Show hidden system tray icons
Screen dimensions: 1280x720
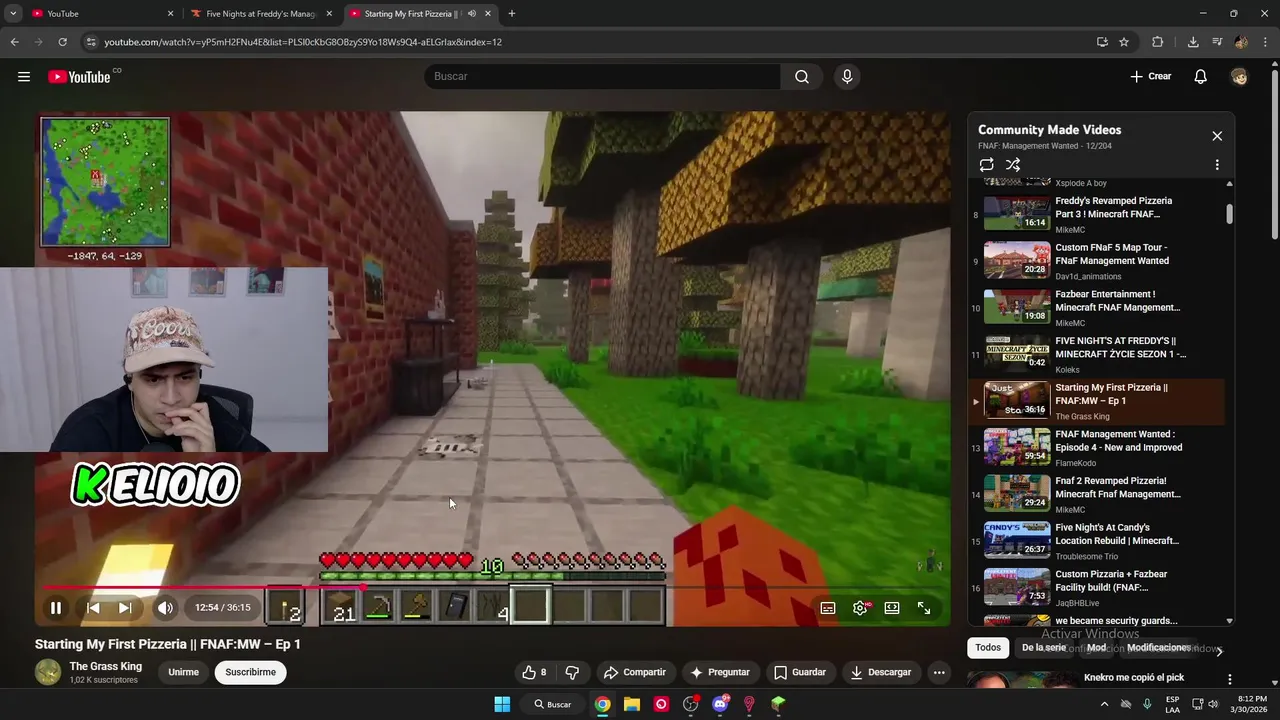[x=1104, y=704]
